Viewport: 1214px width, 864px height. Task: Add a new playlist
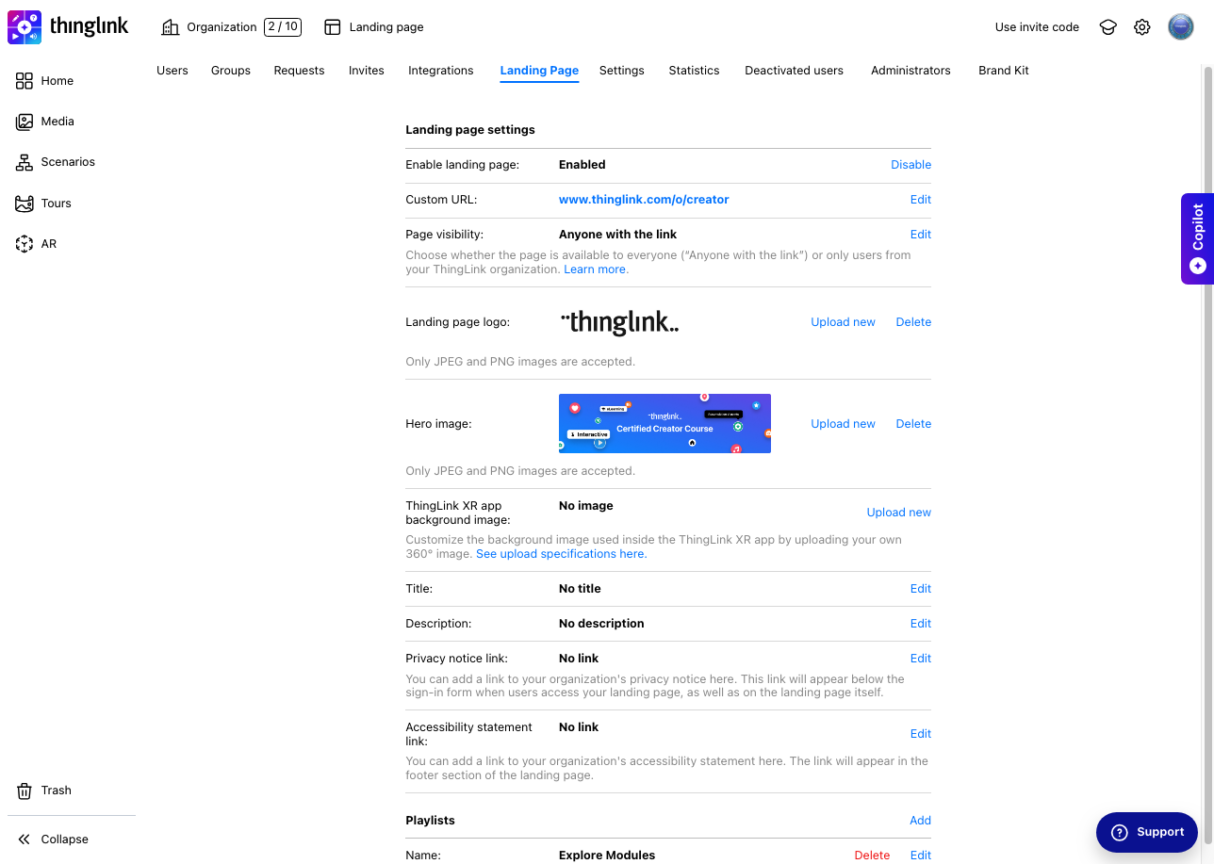[x=919, y=820]
